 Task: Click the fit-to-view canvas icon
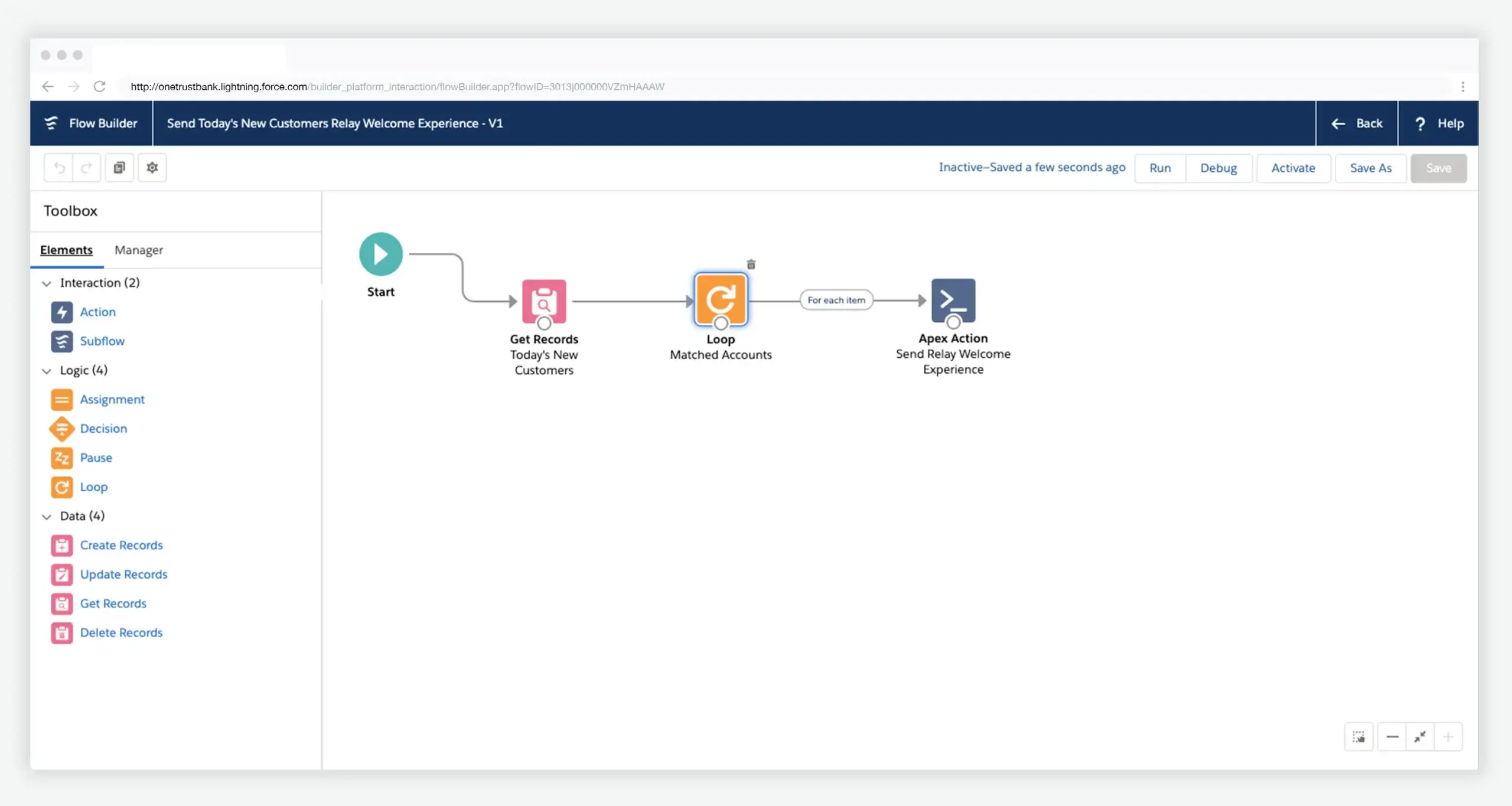[x=1420, y=737]
